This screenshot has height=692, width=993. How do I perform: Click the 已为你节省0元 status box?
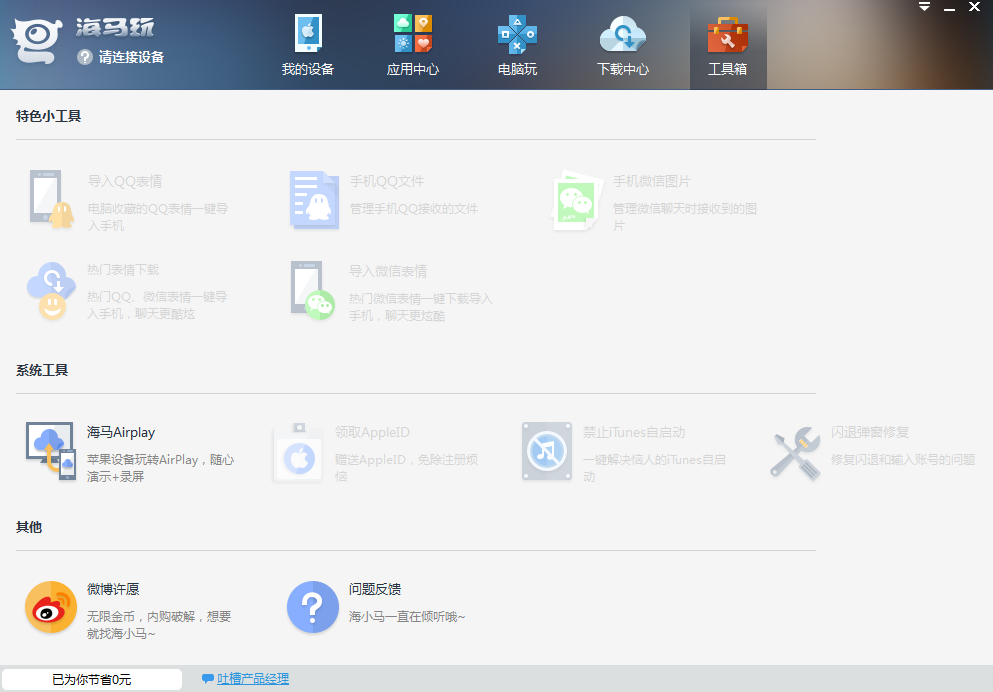tap(92, 679)
